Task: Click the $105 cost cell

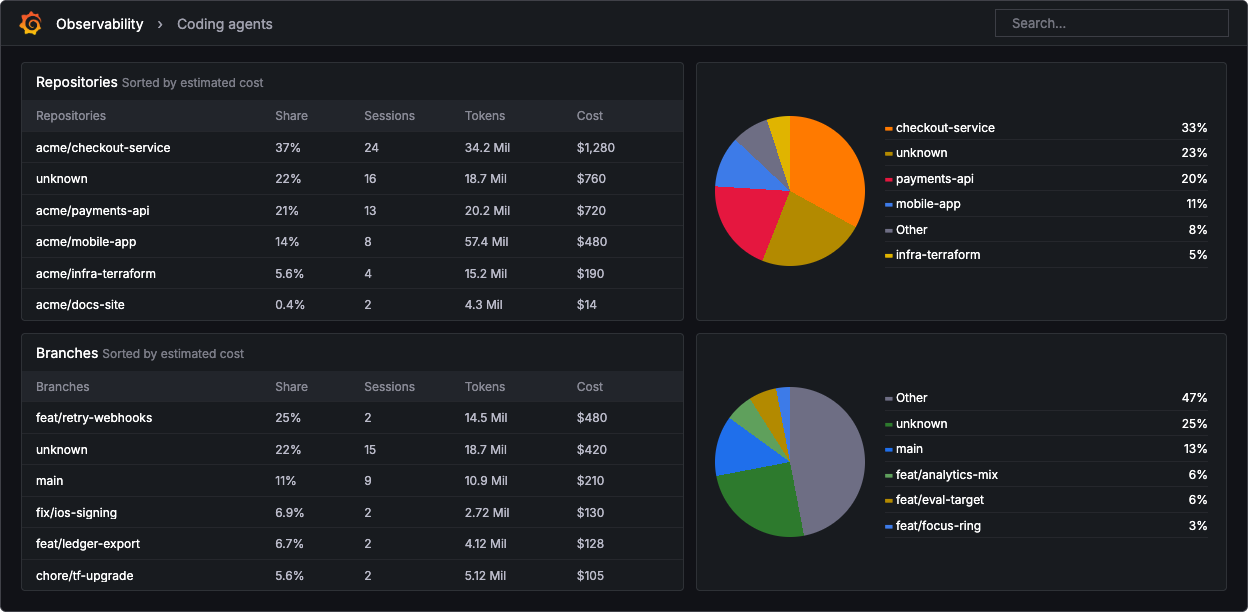Action: [590, 576]
